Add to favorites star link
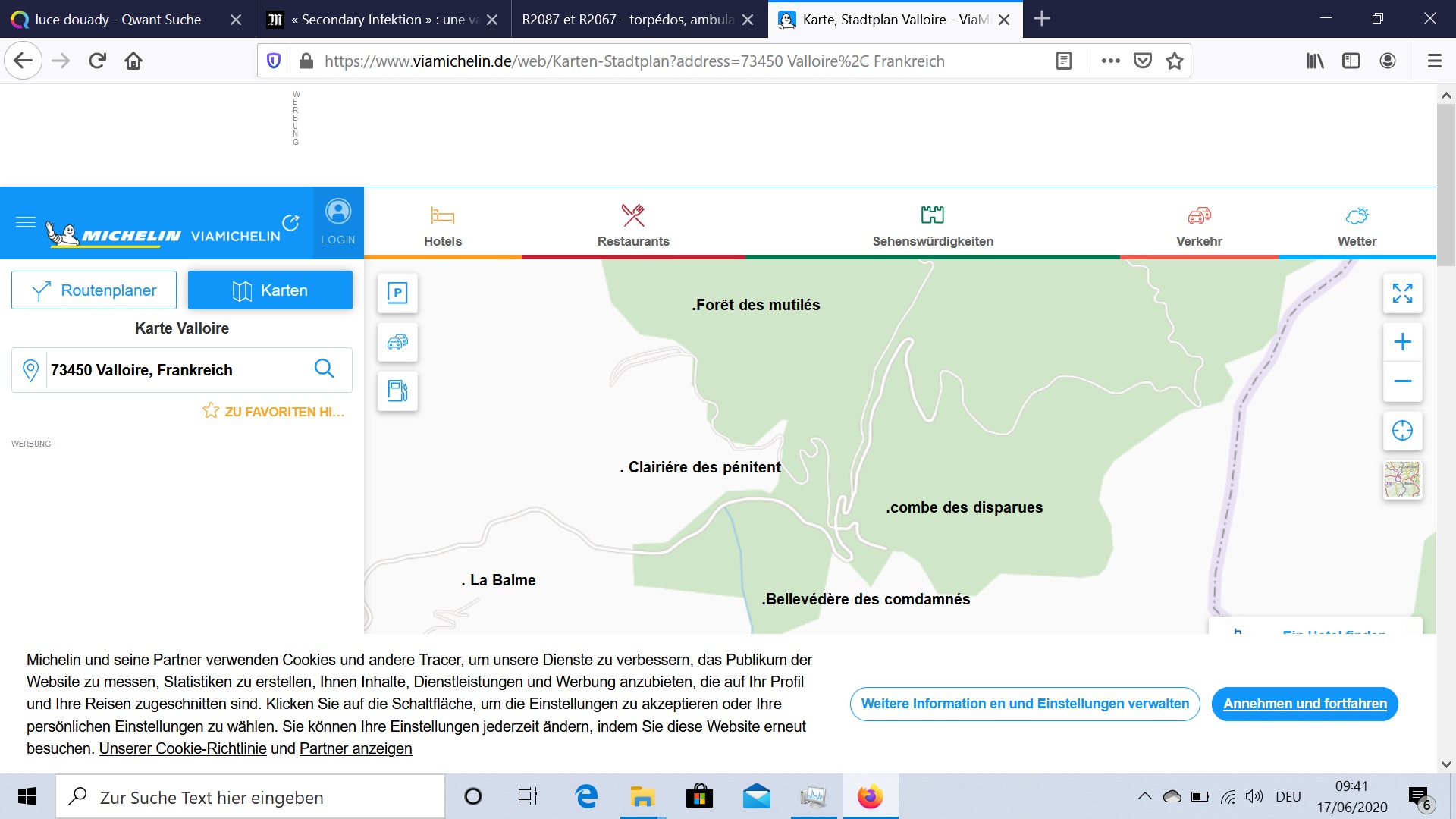This screenshot has height=819, width=1456. [273, 411]
